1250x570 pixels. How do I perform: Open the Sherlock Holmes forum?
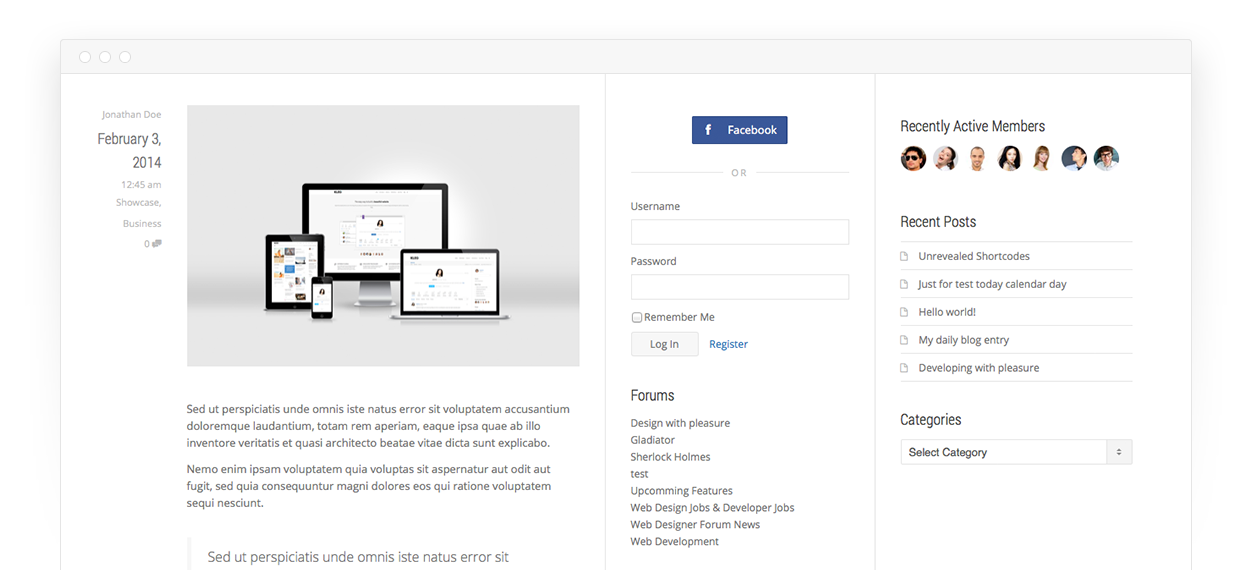pyautogui.click(x=670, y=457)
